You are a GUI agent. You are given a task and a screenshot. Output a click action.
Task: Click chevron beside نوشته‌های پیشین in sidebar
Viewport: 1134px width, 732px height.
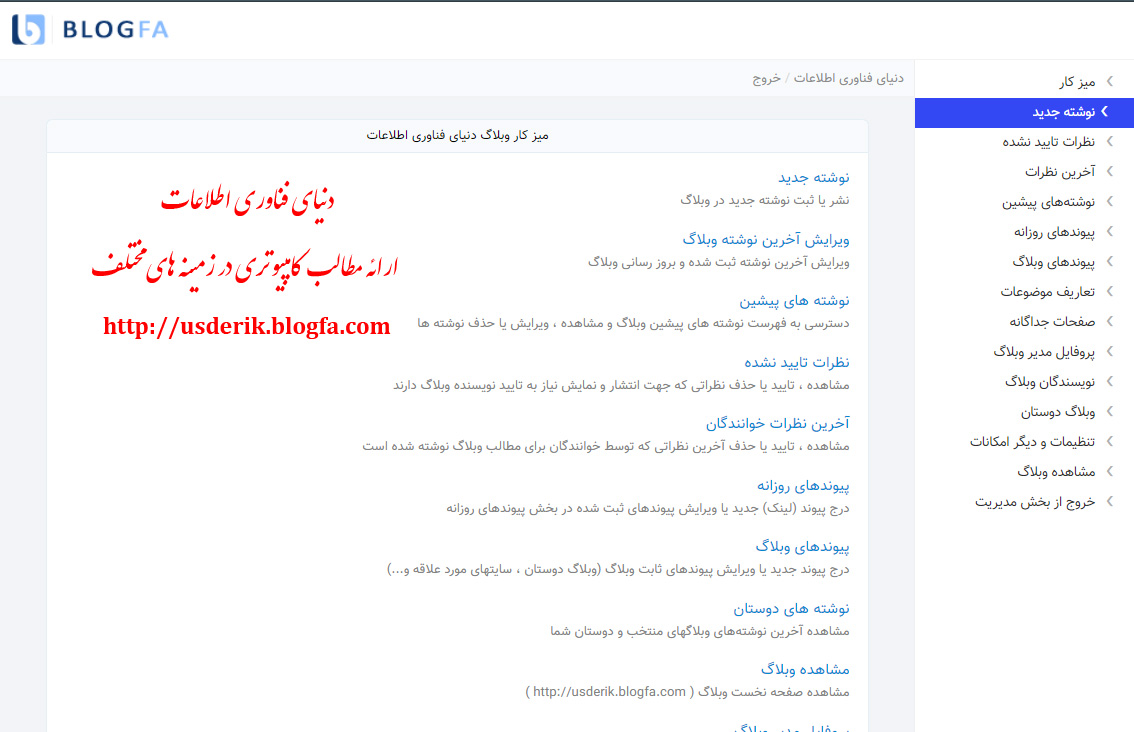click(x=1109, y=202)
